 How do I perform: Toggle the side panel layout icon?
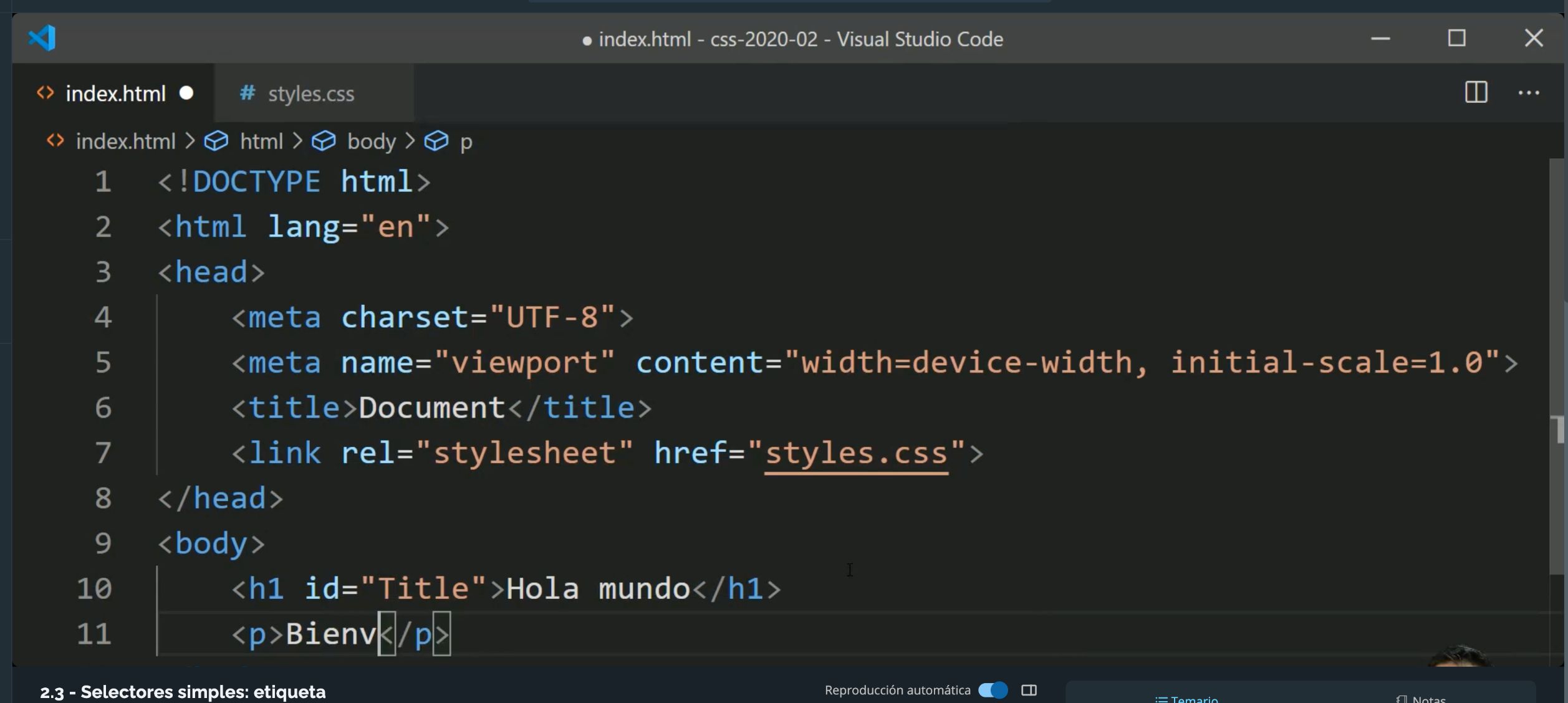(1029, 690)
